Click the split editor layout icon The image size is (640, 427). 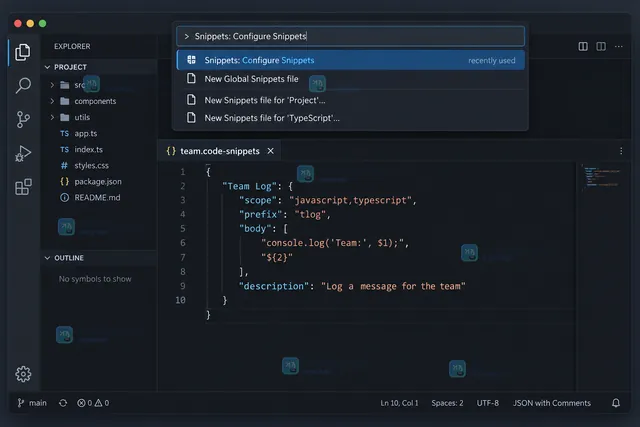pos(583,47)
